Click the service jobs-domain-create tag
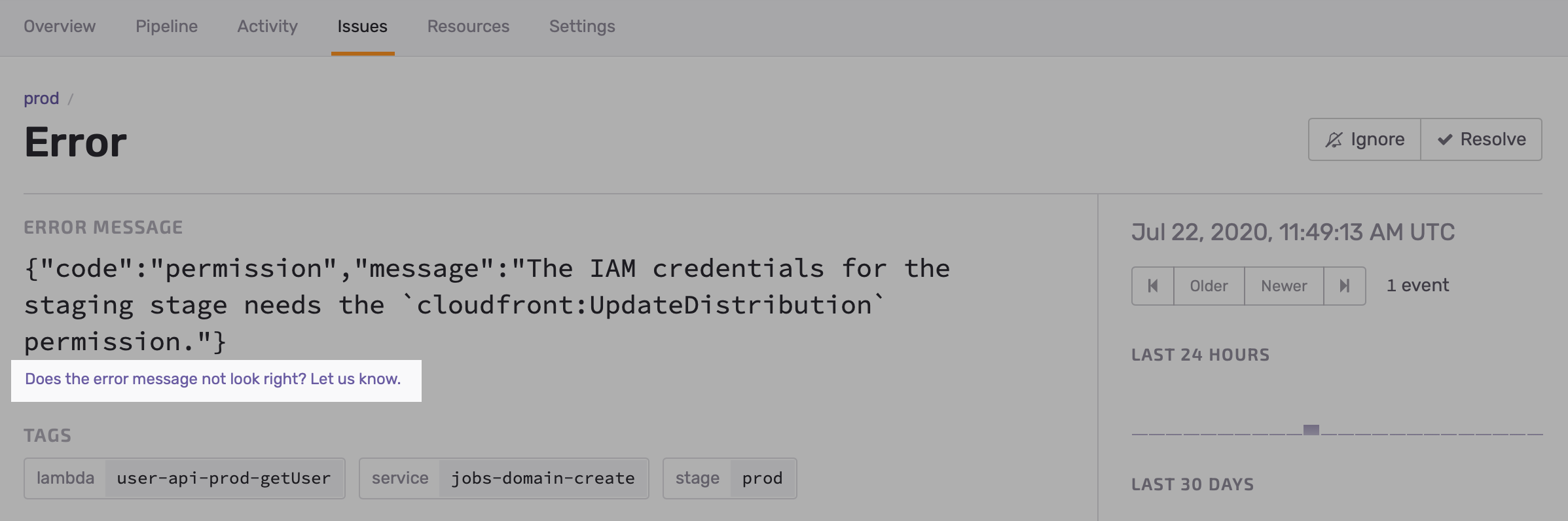Screen dimensions: 1568x521 [503, 478]
